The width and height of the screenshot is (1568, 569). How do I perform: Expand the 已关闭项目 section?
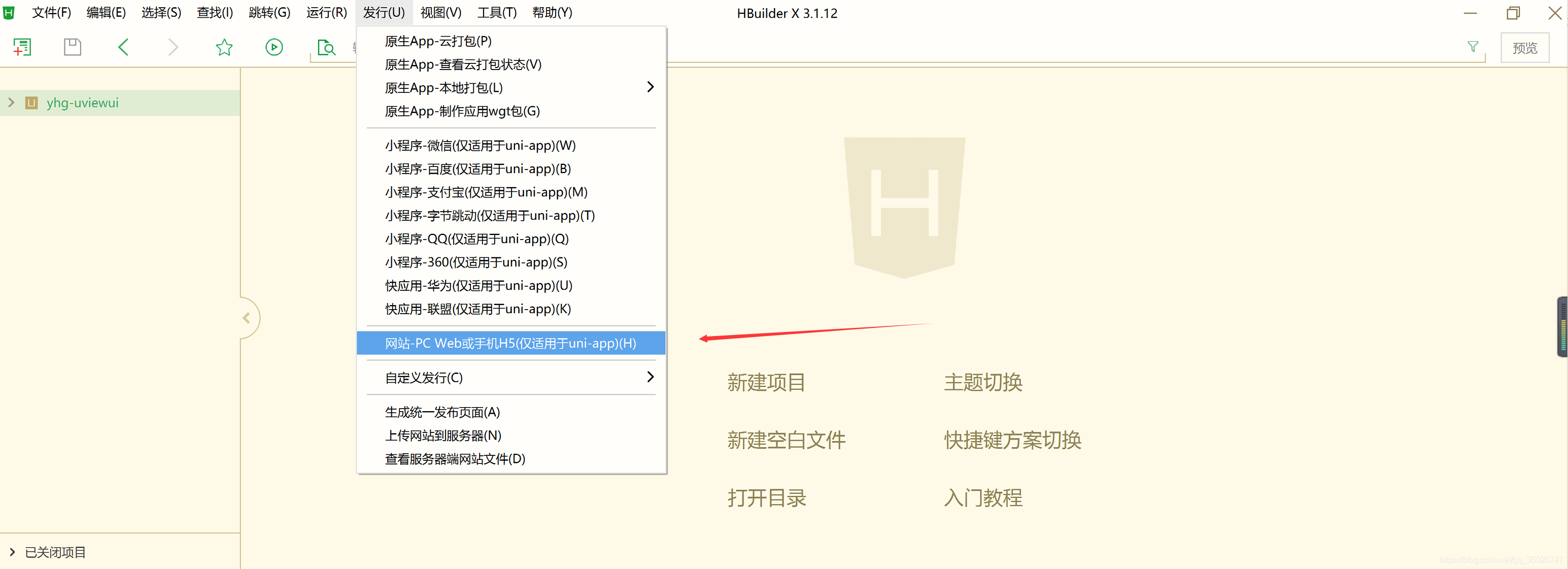(12, 552)
